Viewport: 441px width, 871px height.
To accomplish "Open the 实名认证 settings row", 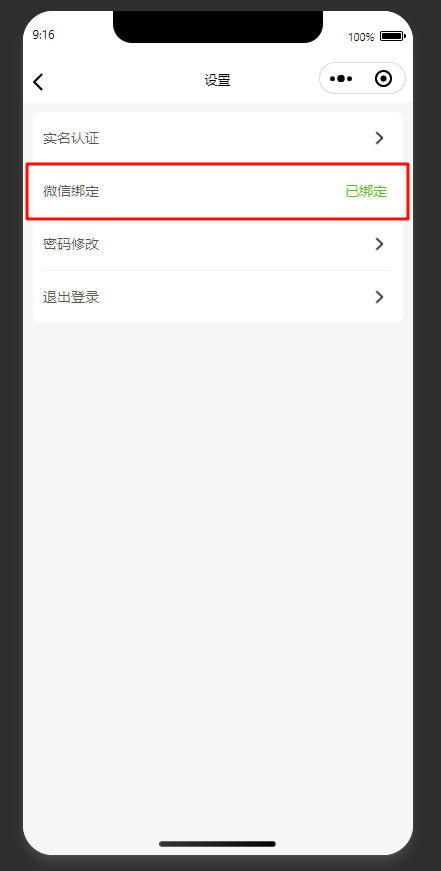I will tap(218, 138).
